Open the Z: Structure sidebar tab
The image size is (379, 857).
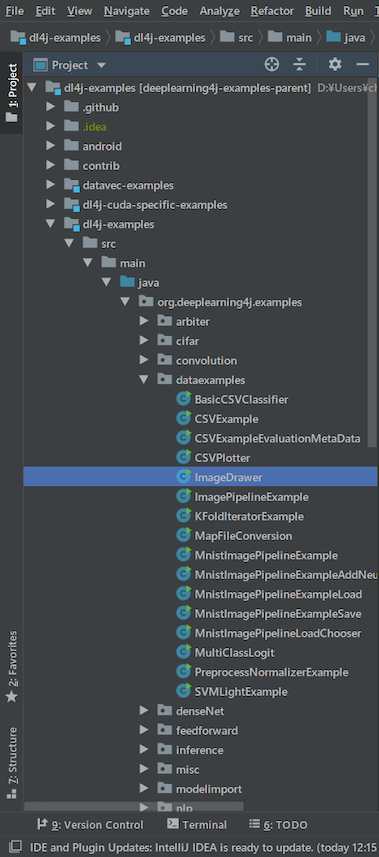point(11,762)
